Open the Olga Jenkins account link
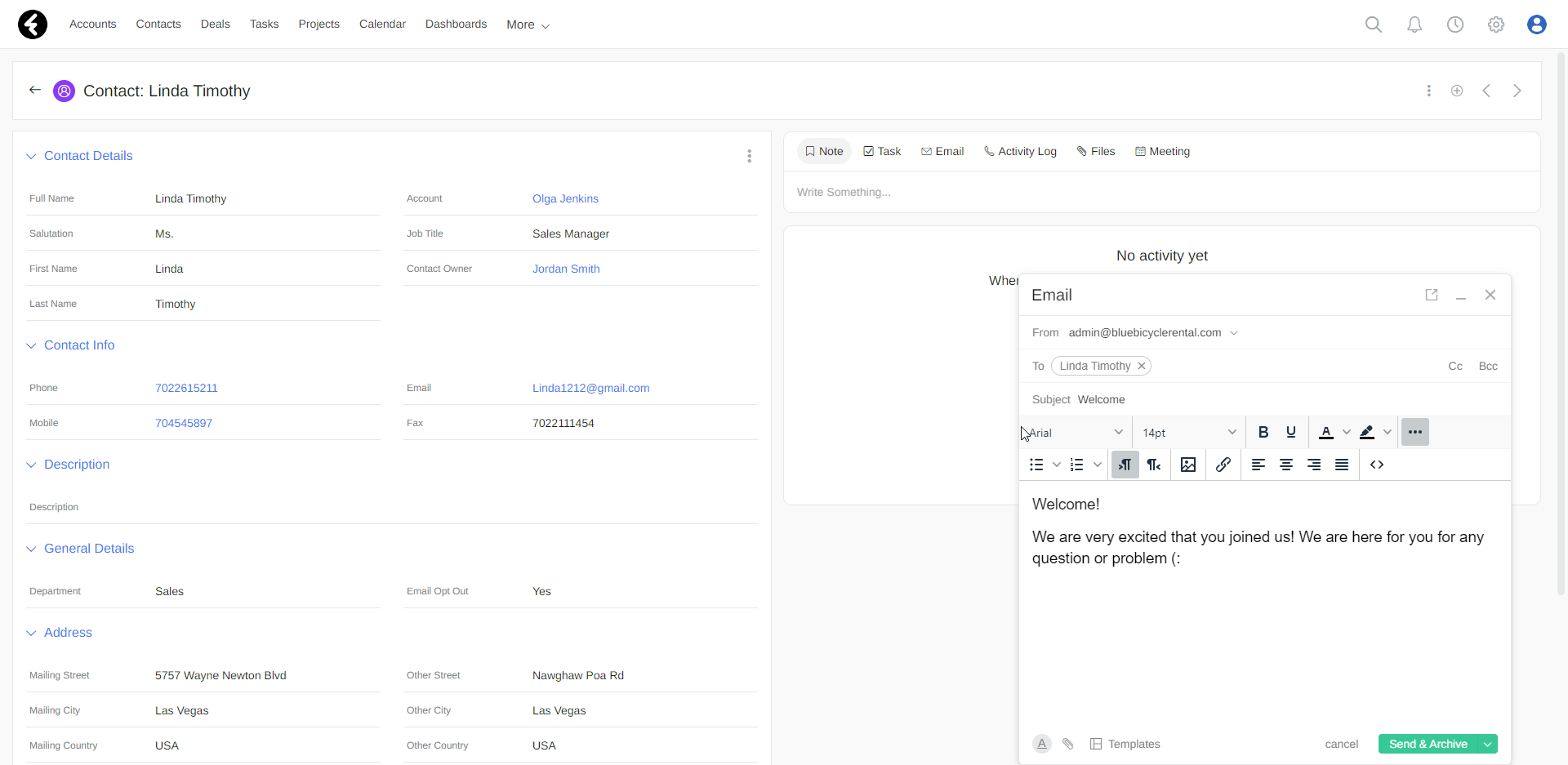 click(565, 198)
